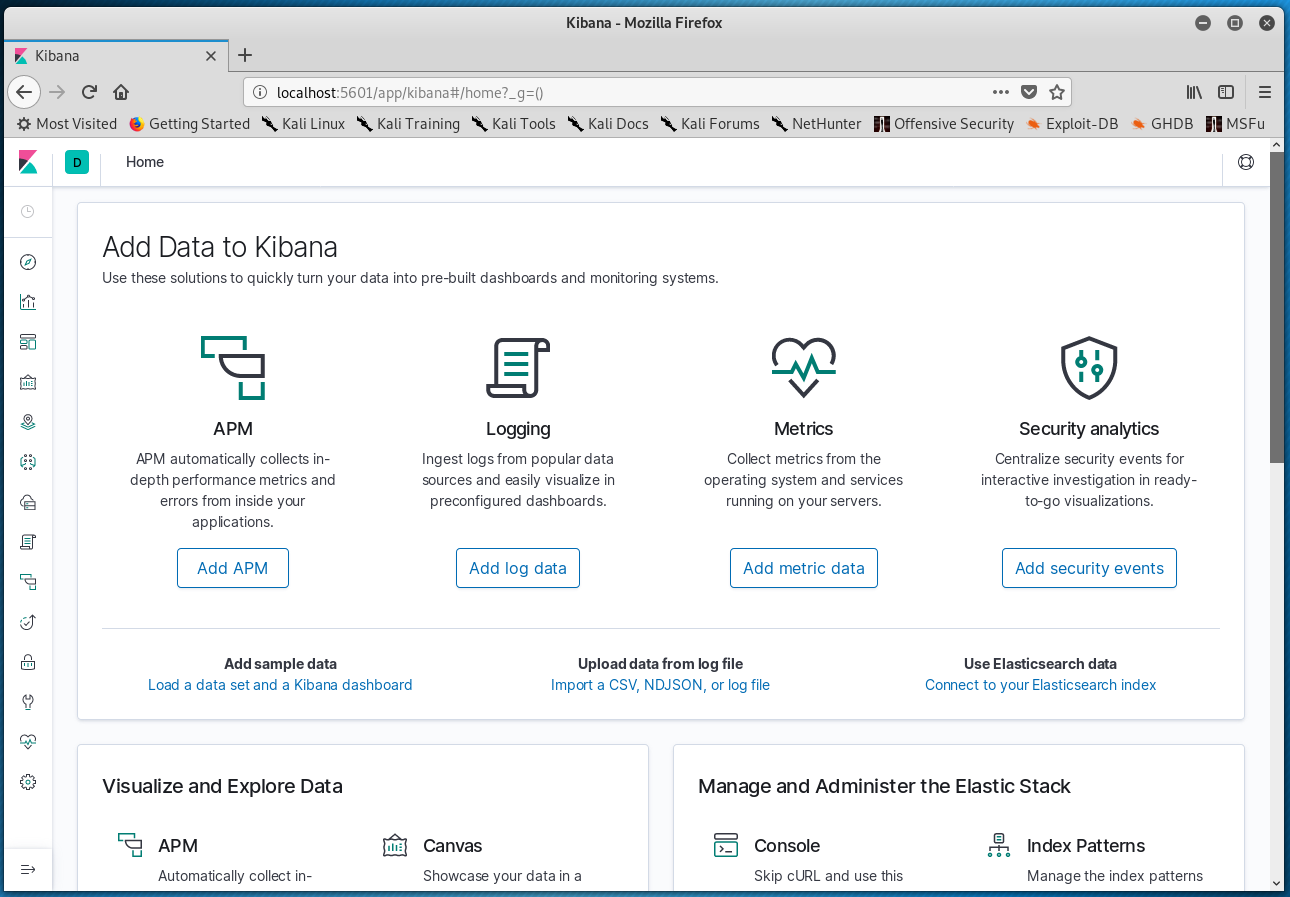The image size is (1290, 897).
Task: Open Management gear icon in sidebar
Action: click(28, 782)
